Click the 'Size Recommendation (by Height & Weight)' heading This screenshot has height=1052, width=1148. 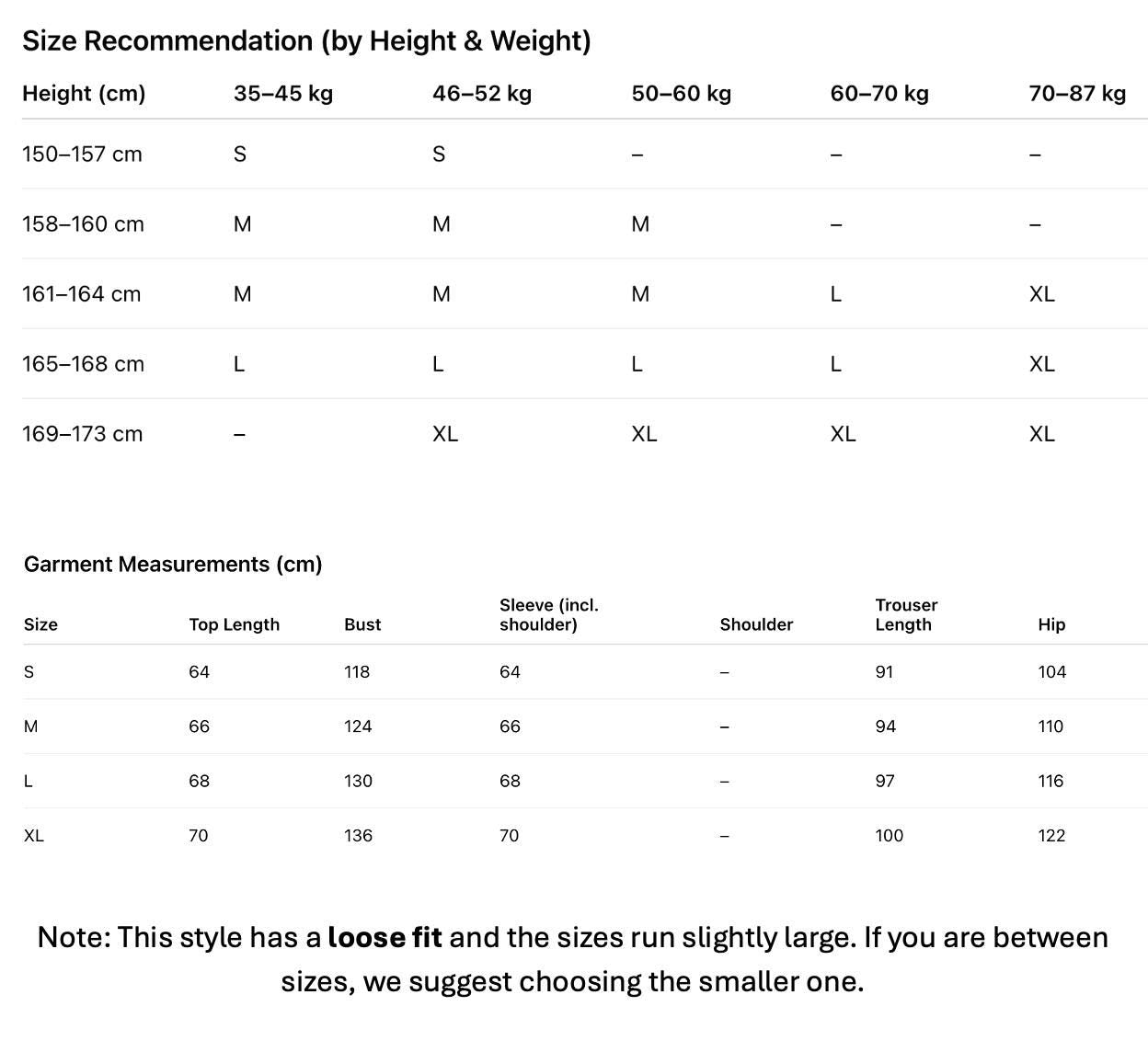(x=306, y=41)
